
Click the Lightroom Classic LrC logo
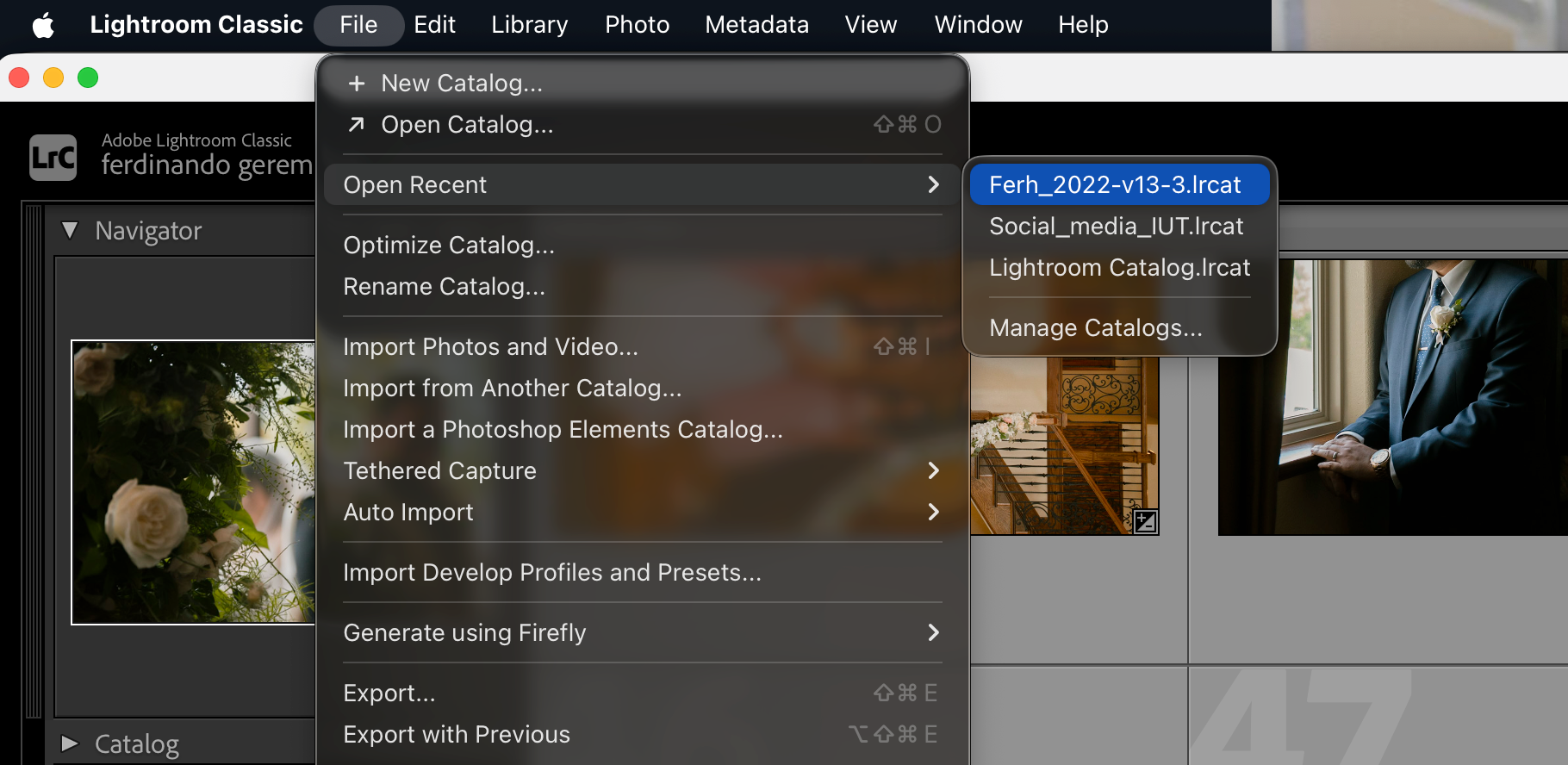pos(53,158)
